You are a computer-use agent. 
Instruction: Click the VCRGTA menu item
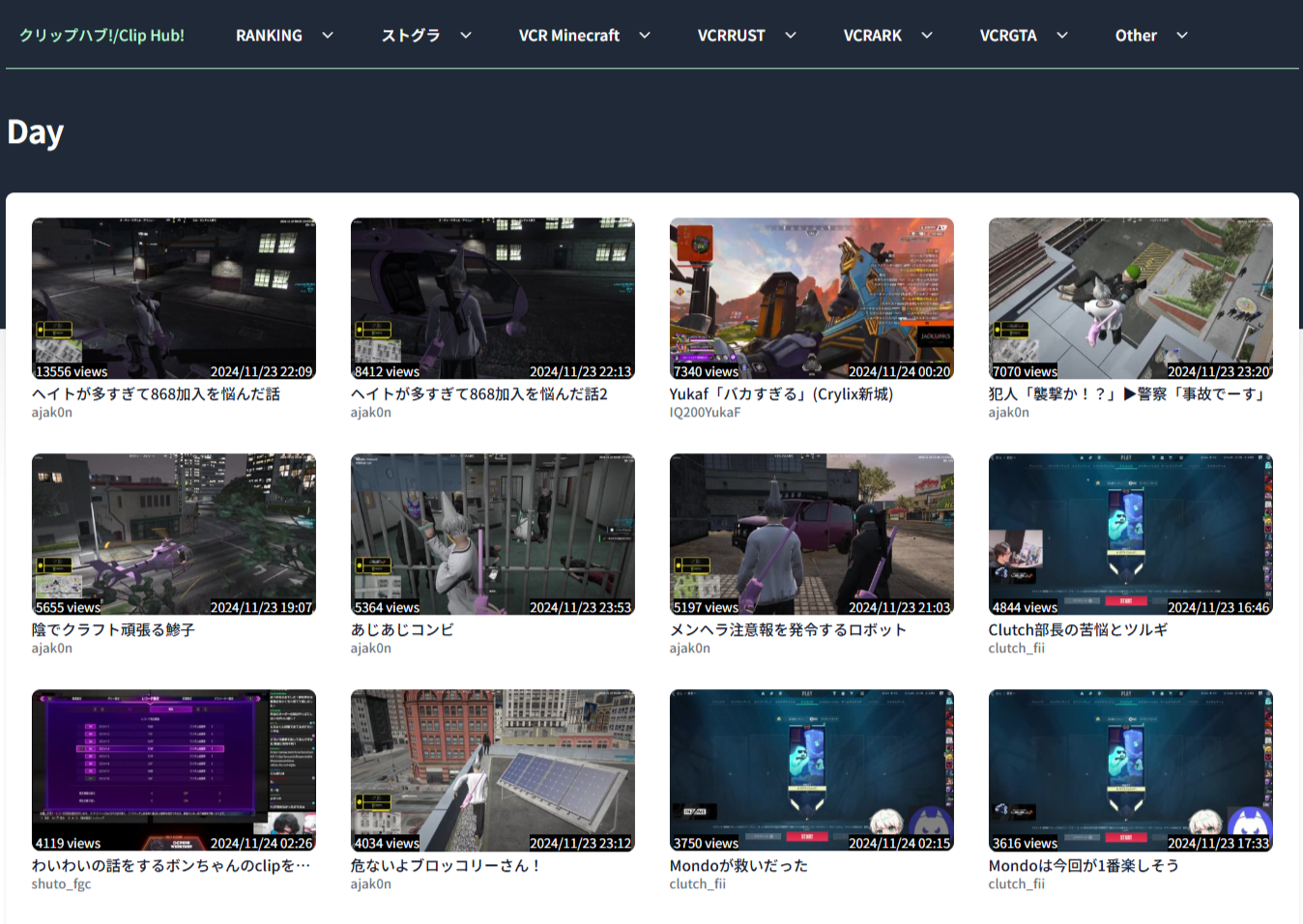pos(1007,36)
